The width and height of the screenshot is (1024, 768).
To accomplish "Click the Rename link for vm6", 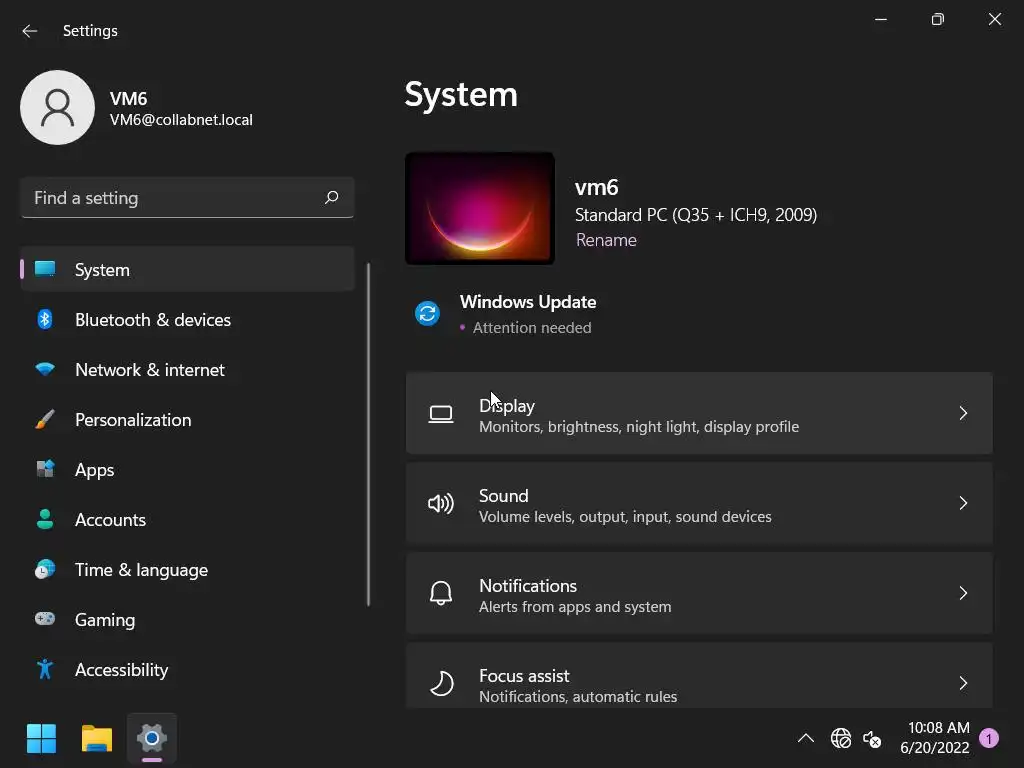I will pyautogui.click(x=606, y=240).
